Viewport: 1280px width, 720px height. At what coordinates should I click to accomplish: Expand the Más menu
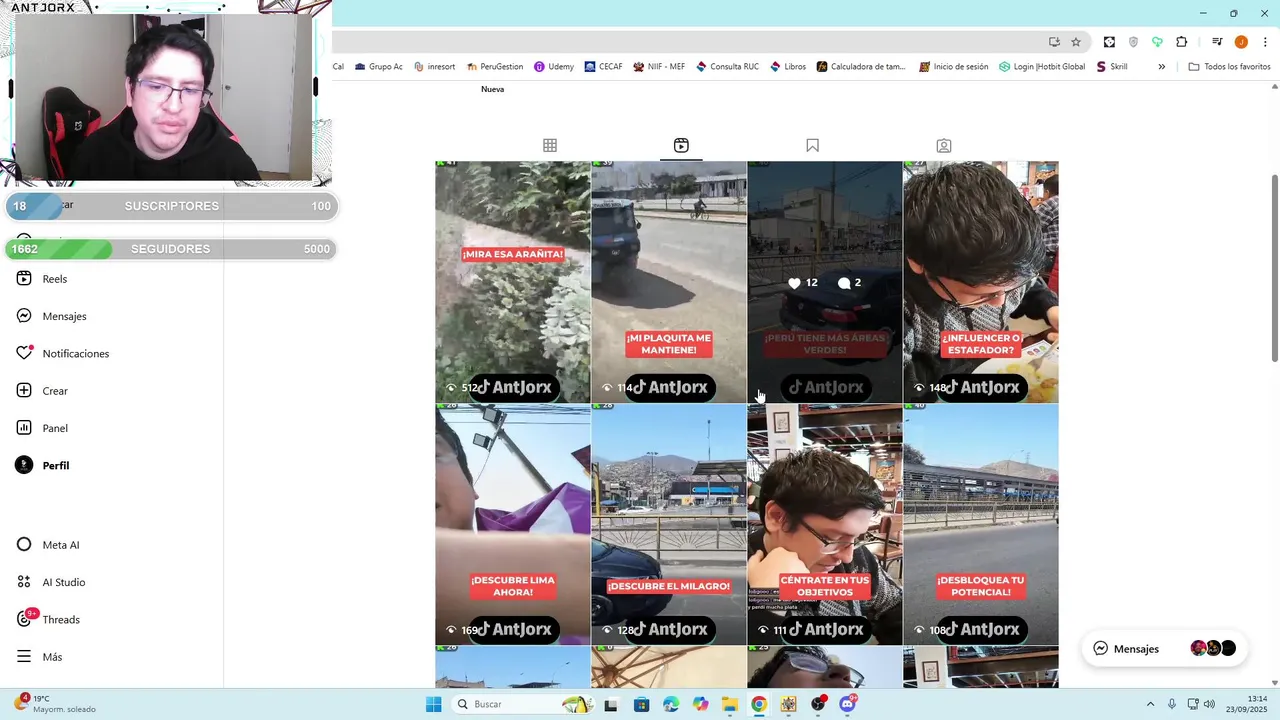(39, 657)
